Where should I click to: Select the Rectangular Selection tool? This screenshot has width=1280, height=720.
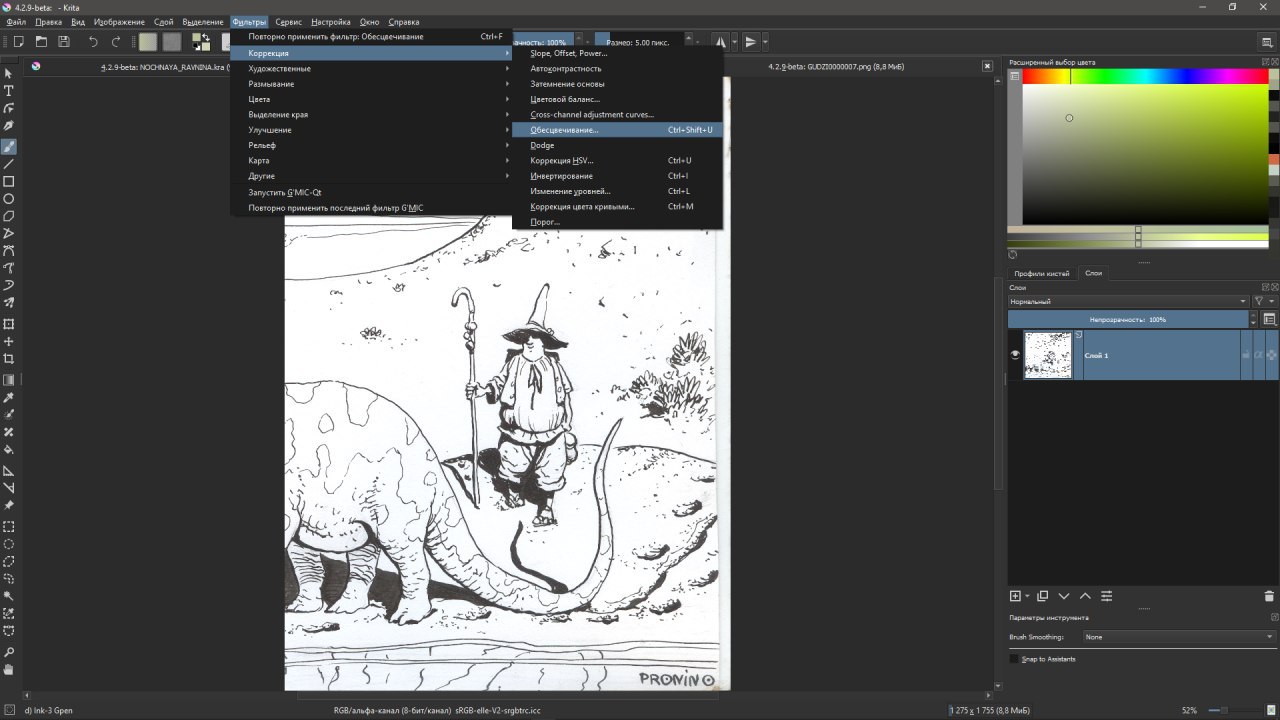(9, 527)
